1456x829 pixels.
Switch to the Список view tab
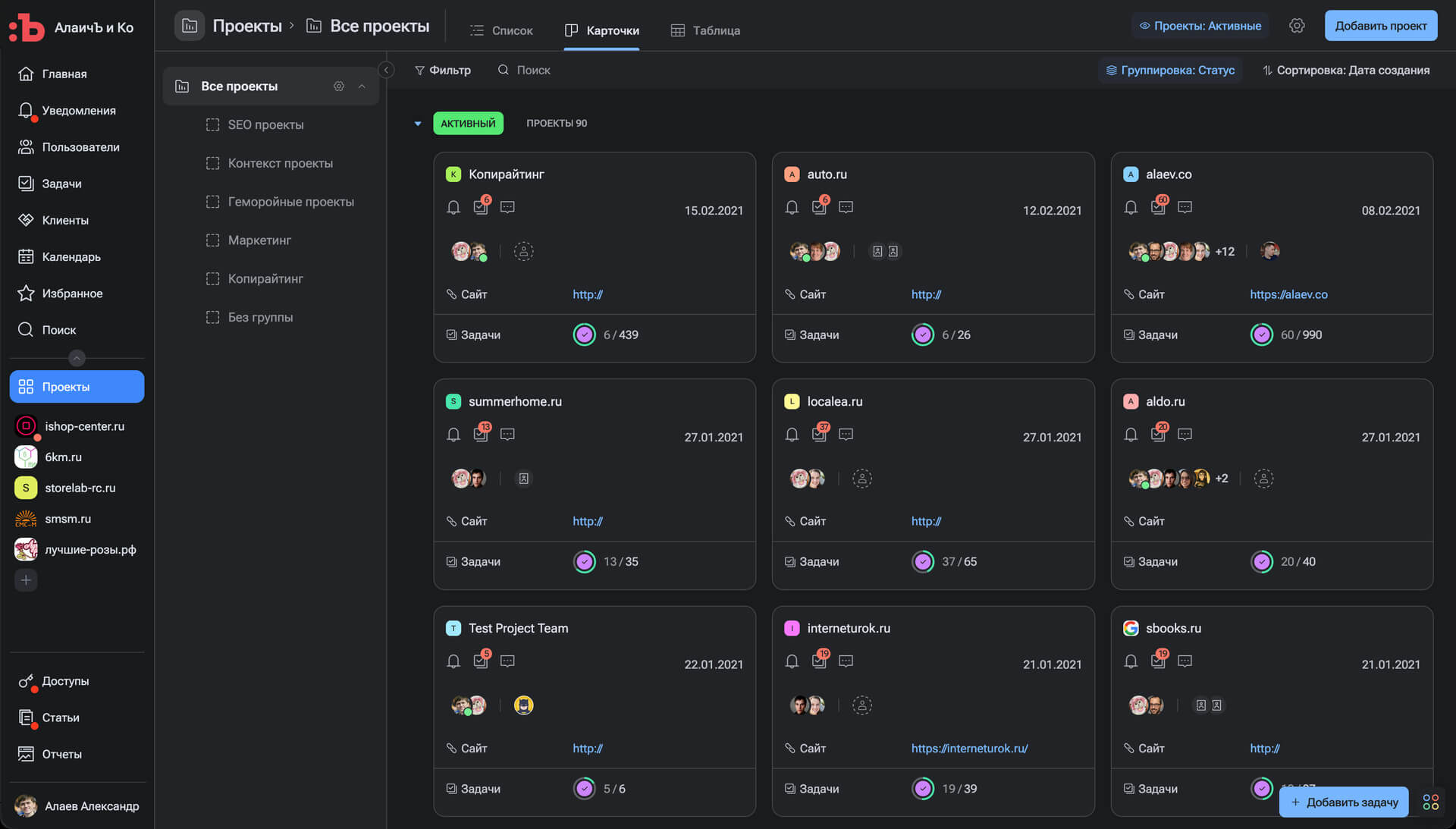[501, 30]
